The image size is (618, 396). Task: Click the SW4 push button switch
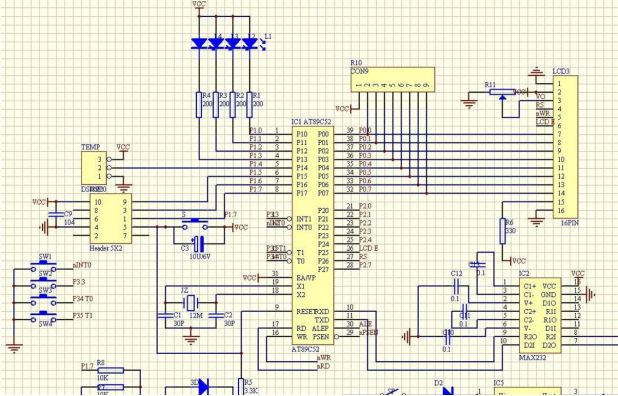click(43, 317)
